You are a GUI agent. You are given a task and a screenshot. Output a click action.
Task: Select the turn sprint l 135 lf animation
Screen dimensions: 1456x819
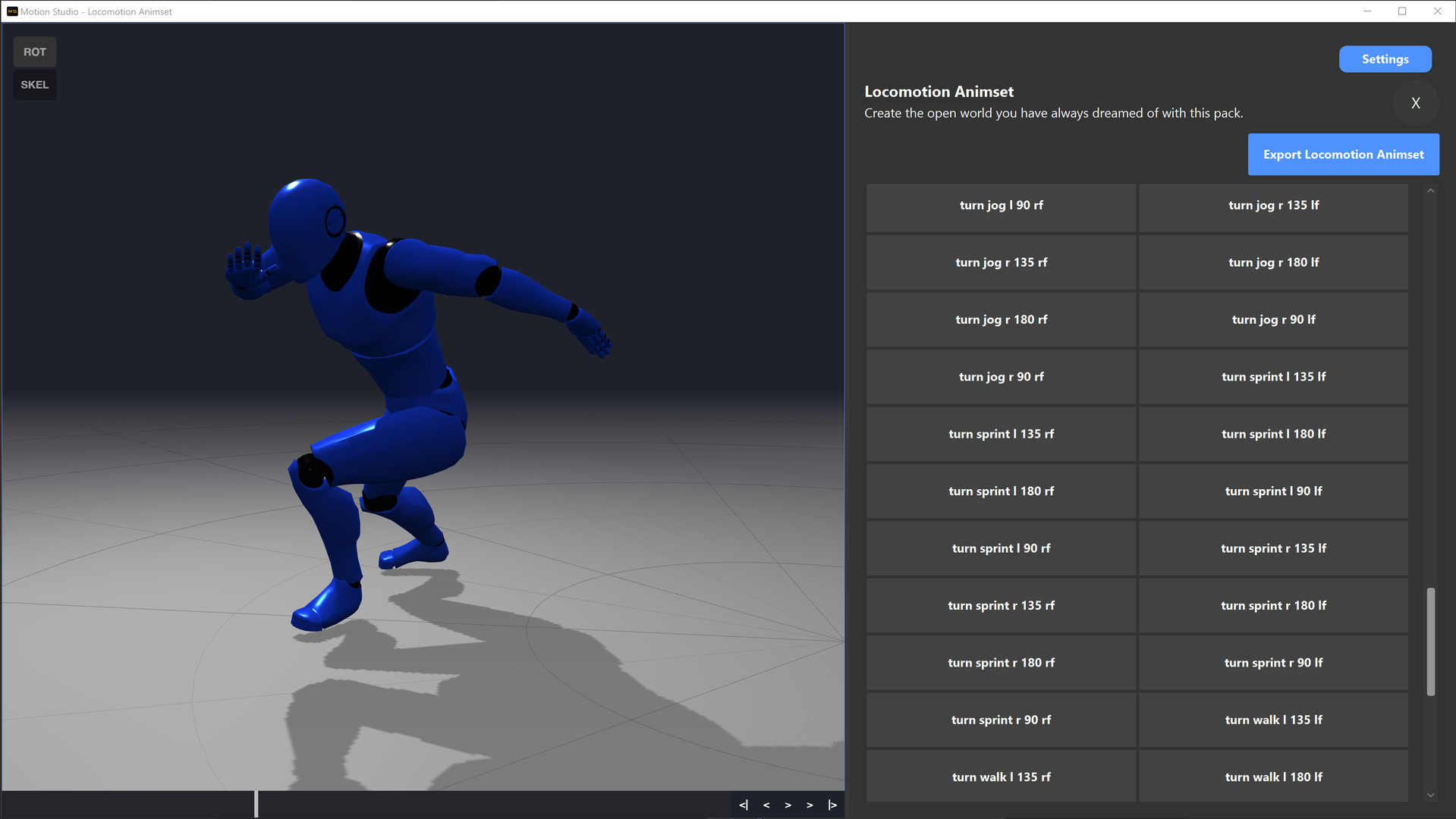click(x=1273, y=376)
